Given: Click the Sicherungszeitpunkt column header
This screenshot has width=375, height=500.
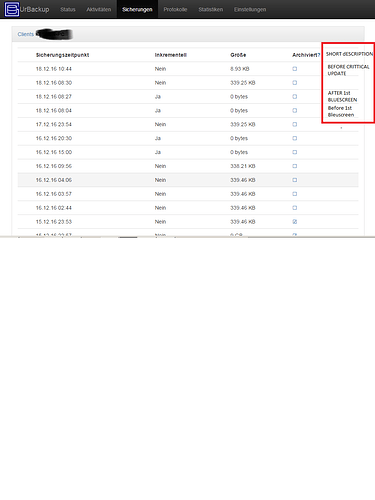Looking at the screenshot, I should point(62,55).
